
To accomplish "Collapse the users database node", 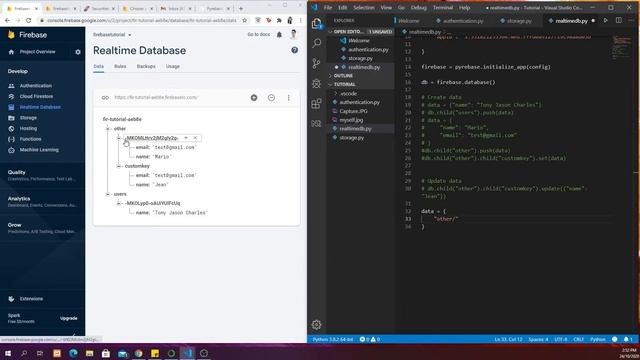I will click(x=108, y=194).
